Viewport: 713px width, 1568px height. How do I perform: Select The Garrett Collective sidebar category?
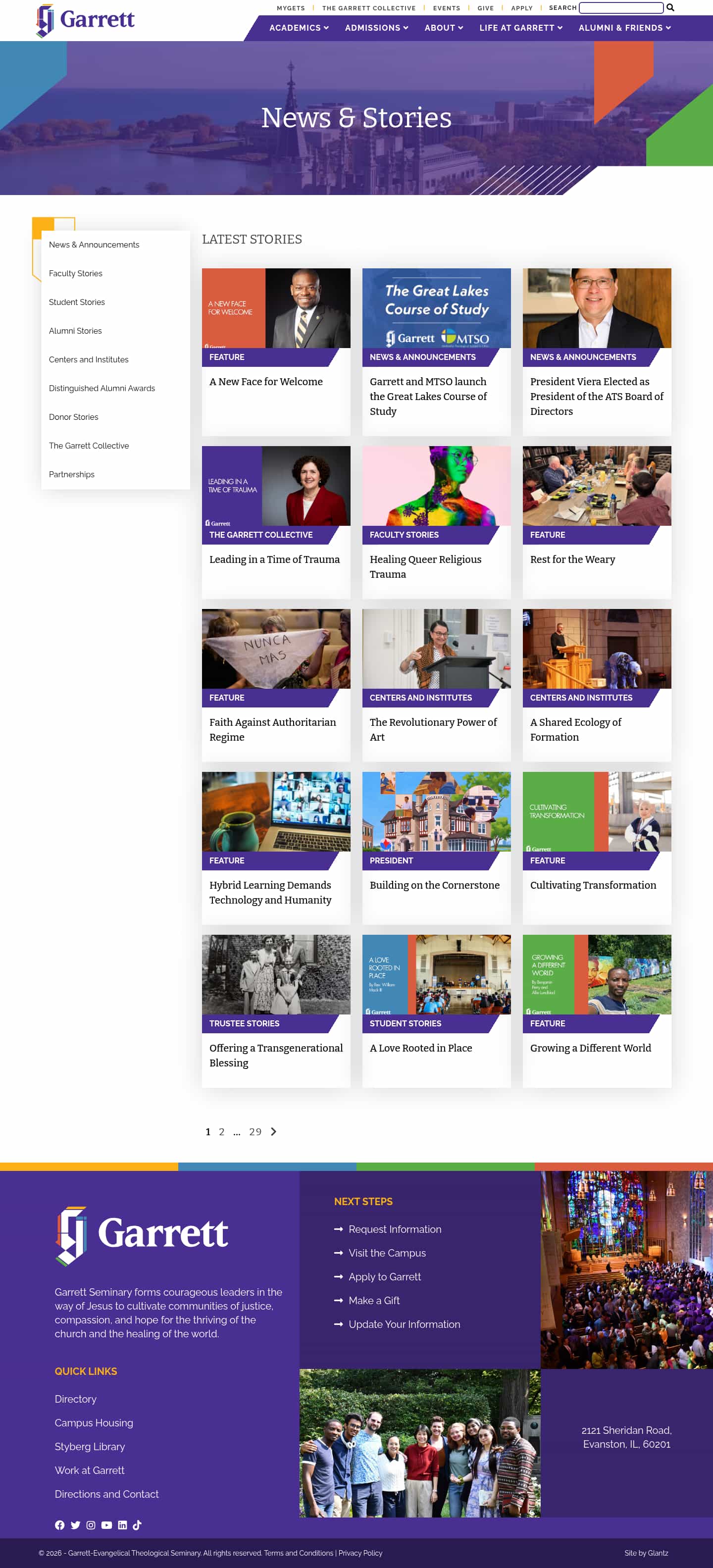pos(89,446)
